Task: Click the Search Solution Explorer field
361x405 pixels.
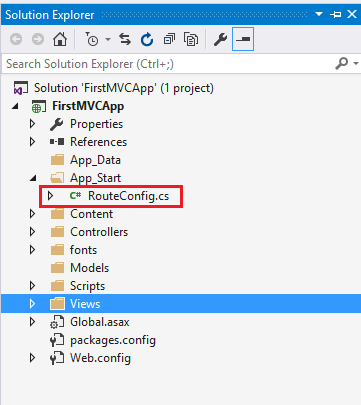Action: coord(168,64)
